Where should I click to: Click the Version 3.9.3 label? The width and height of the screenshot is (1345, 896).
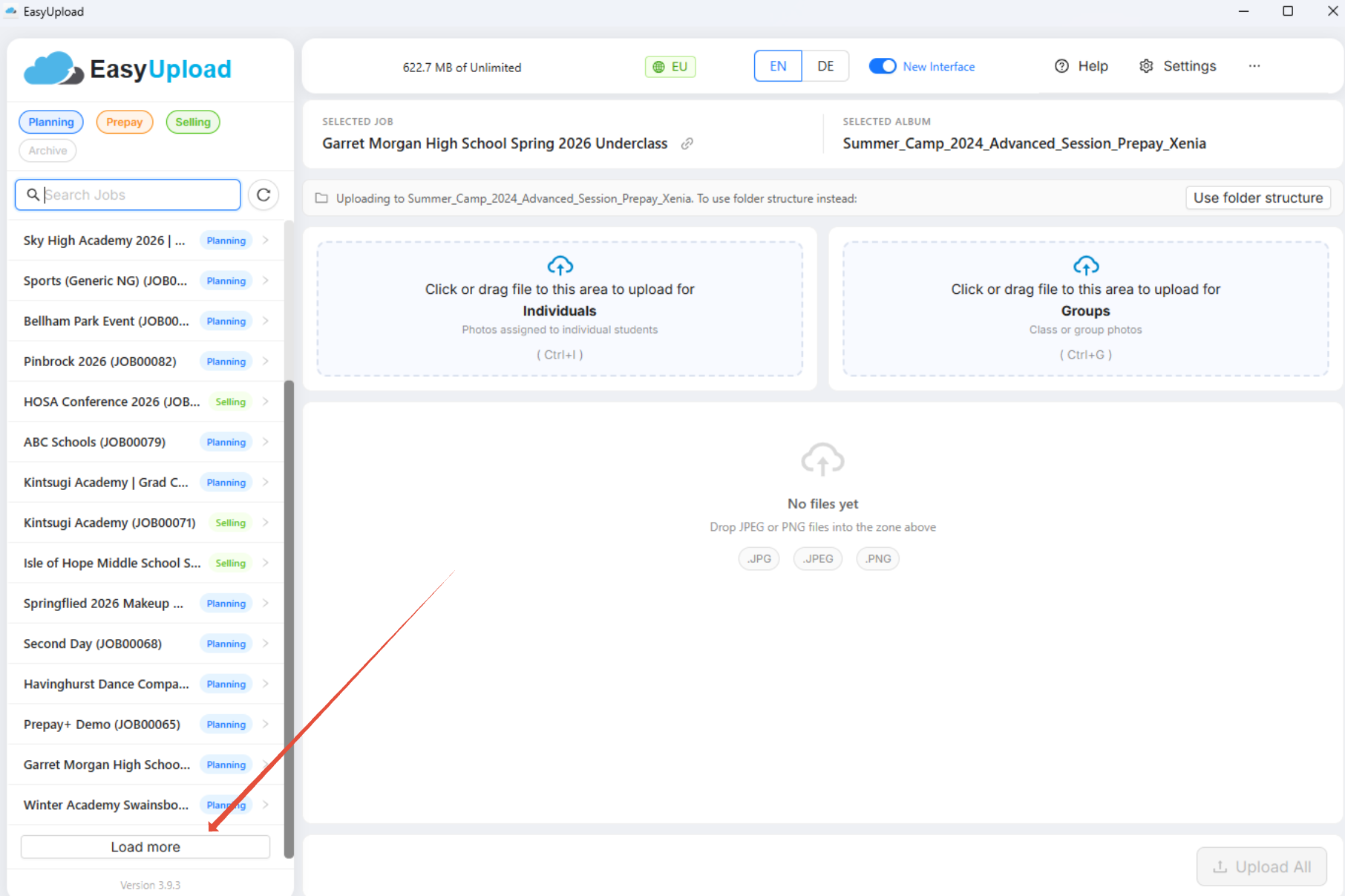150,885
